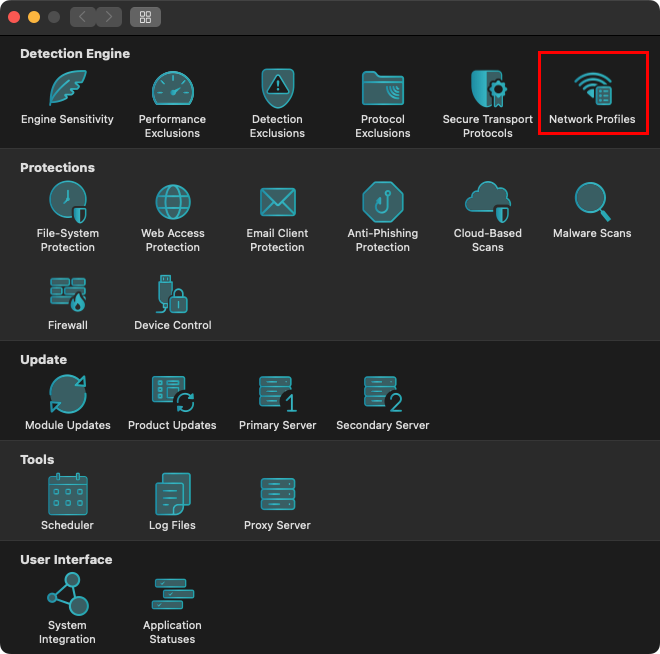Image resolution: width=660 pixels, height=654 pixels.
Task: Click Secure Transport Protocols icon
Action: (x=488, y=90)
